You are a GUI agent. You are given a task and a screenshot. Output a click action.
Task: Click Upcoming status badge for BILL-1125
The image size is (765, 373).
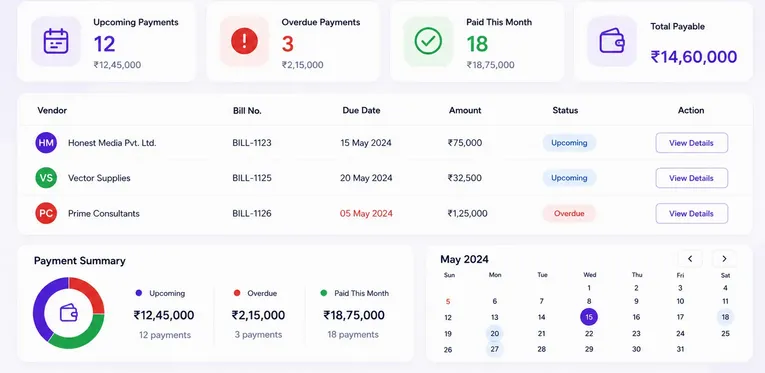[569, 178]
